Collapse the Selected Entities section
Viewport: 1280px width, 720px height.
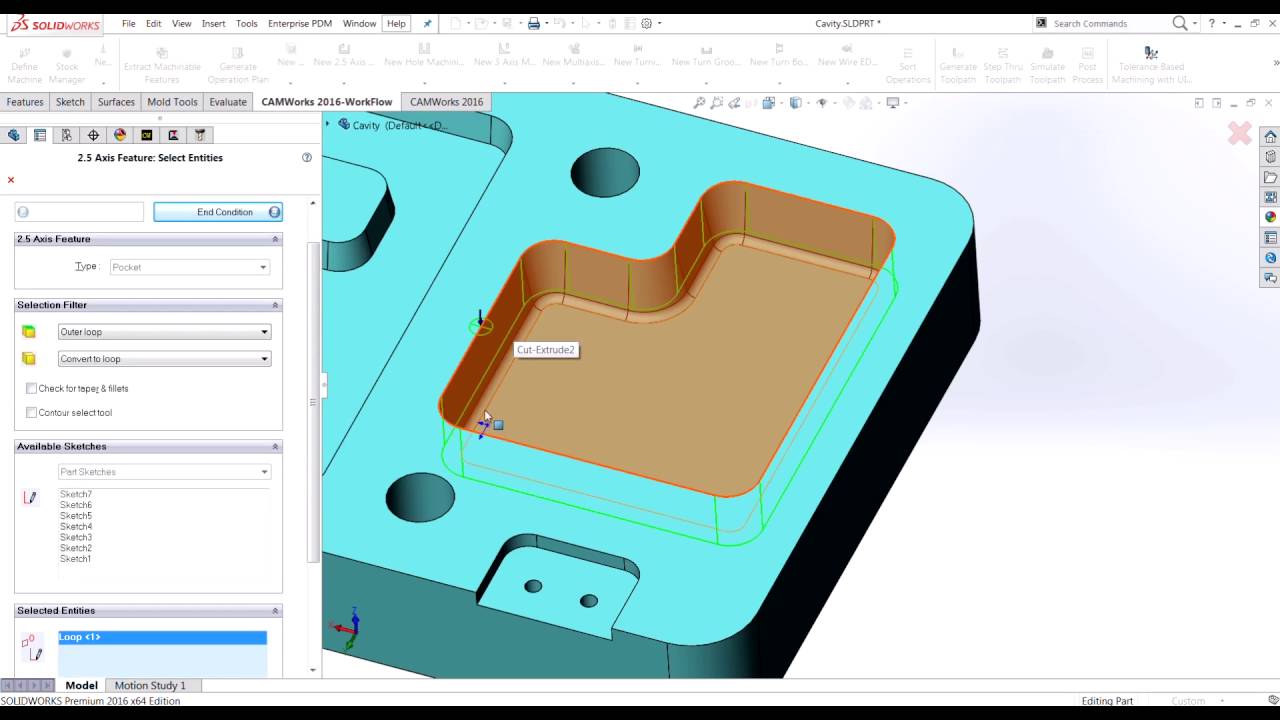click(275, 611)
